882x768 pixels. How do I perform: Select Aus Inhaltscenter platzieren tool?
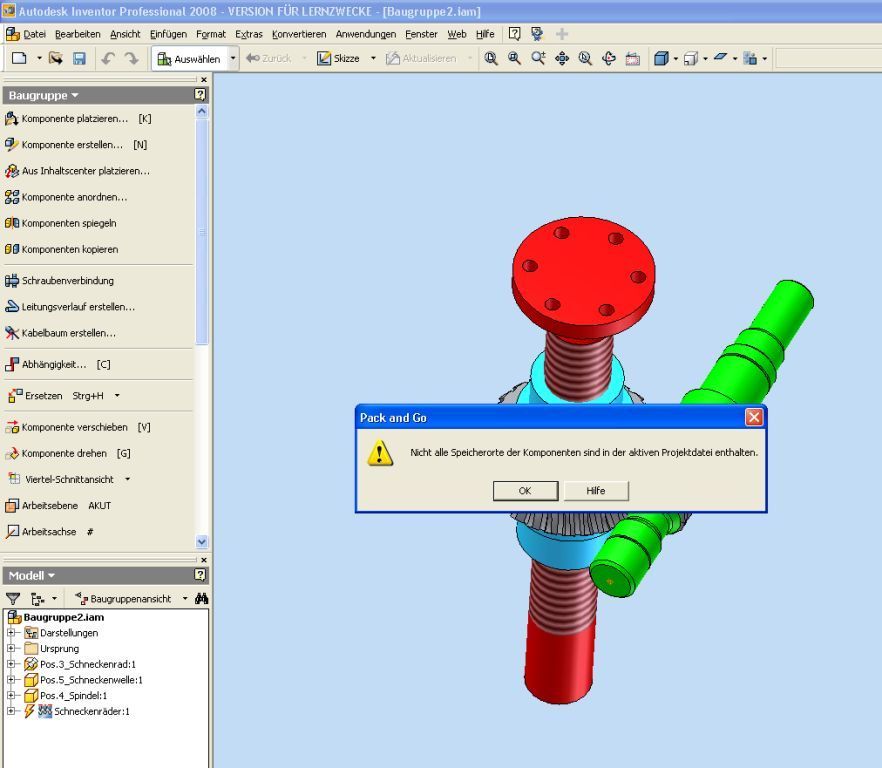[x=77, y=171]
